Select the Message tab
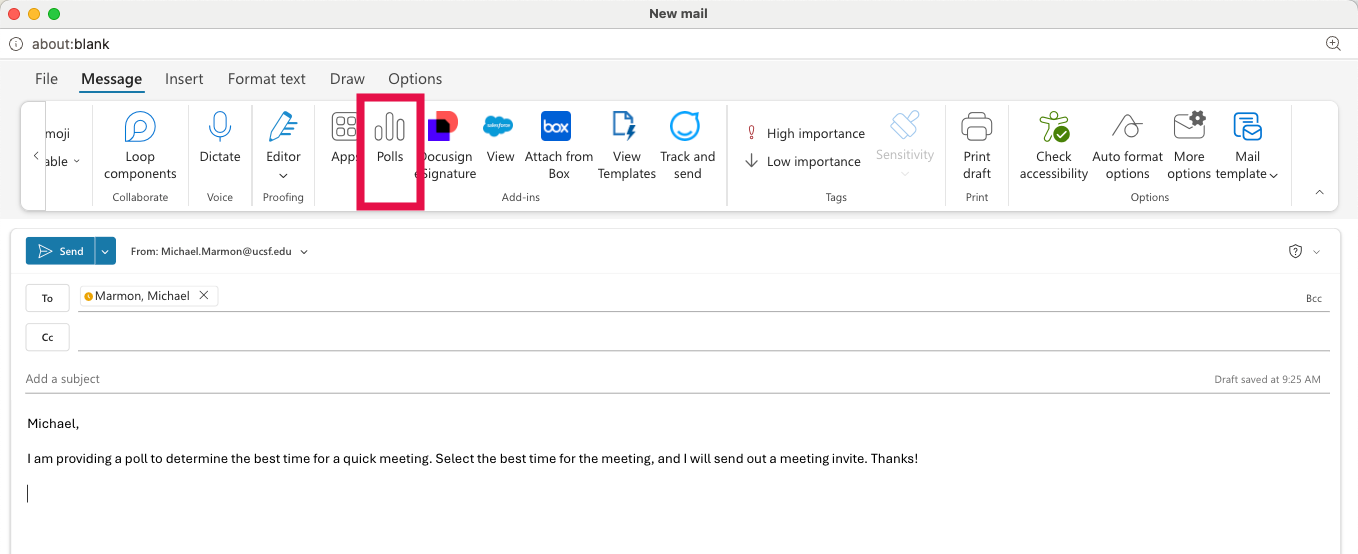This screenshot has width=1358, height=554. pyautogui.click(x=112, y=79)
